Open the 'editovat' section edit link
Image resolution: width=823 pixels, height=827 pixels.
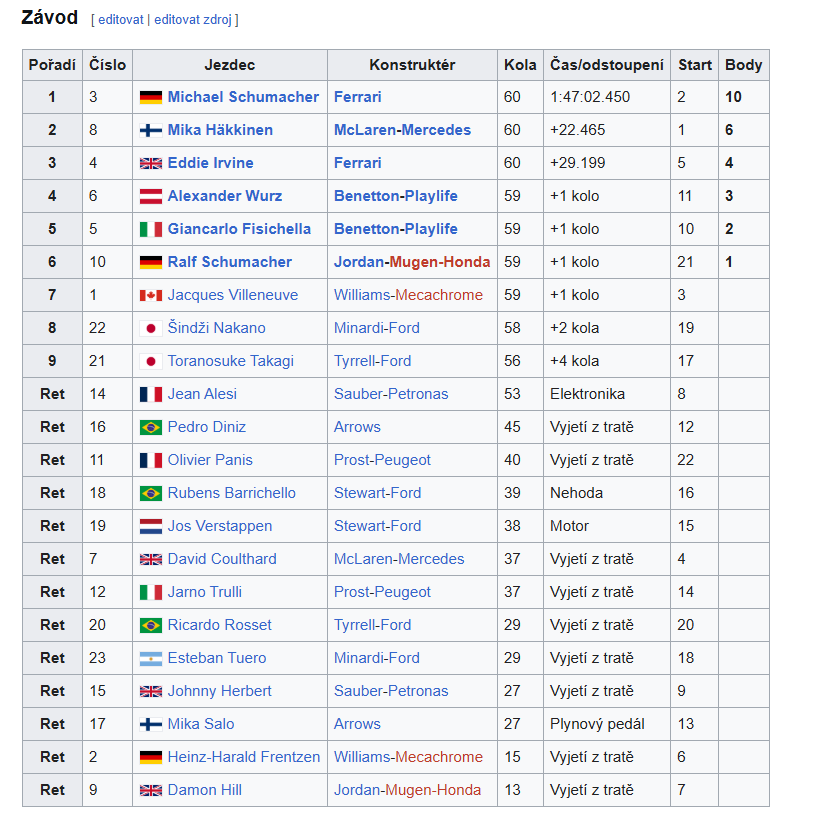[121, 20]
